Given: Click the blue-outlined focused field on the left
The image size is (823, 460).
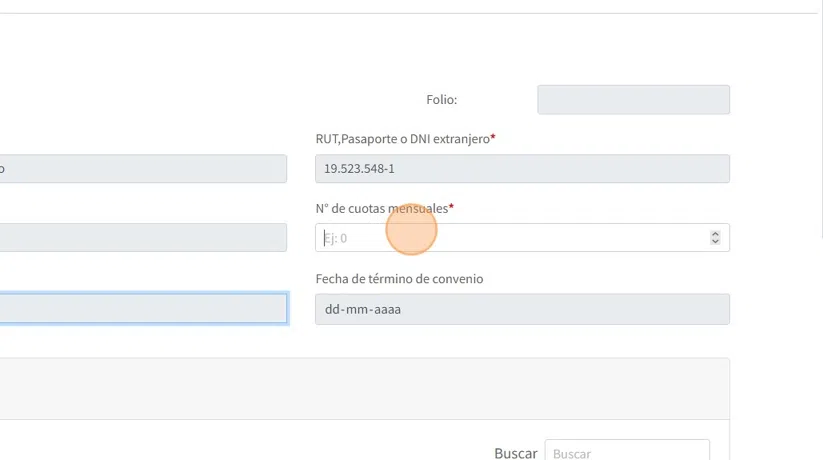Looking at the screenshot, I should click(x=143, y=308).
